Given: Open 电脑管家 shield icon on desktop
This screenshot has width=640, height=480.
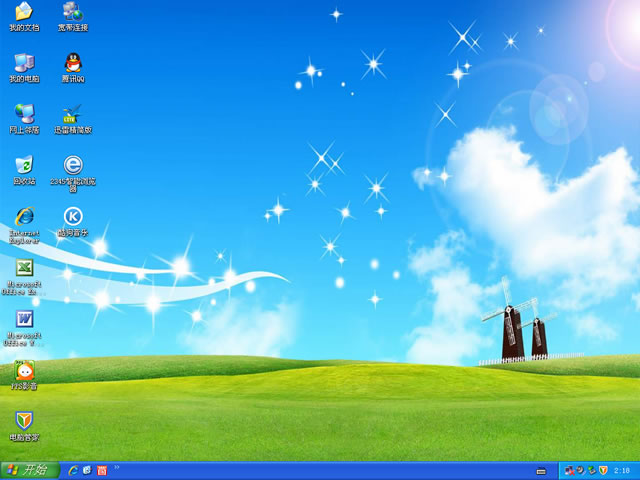Looking at the screenshot, I should point(24,422).
